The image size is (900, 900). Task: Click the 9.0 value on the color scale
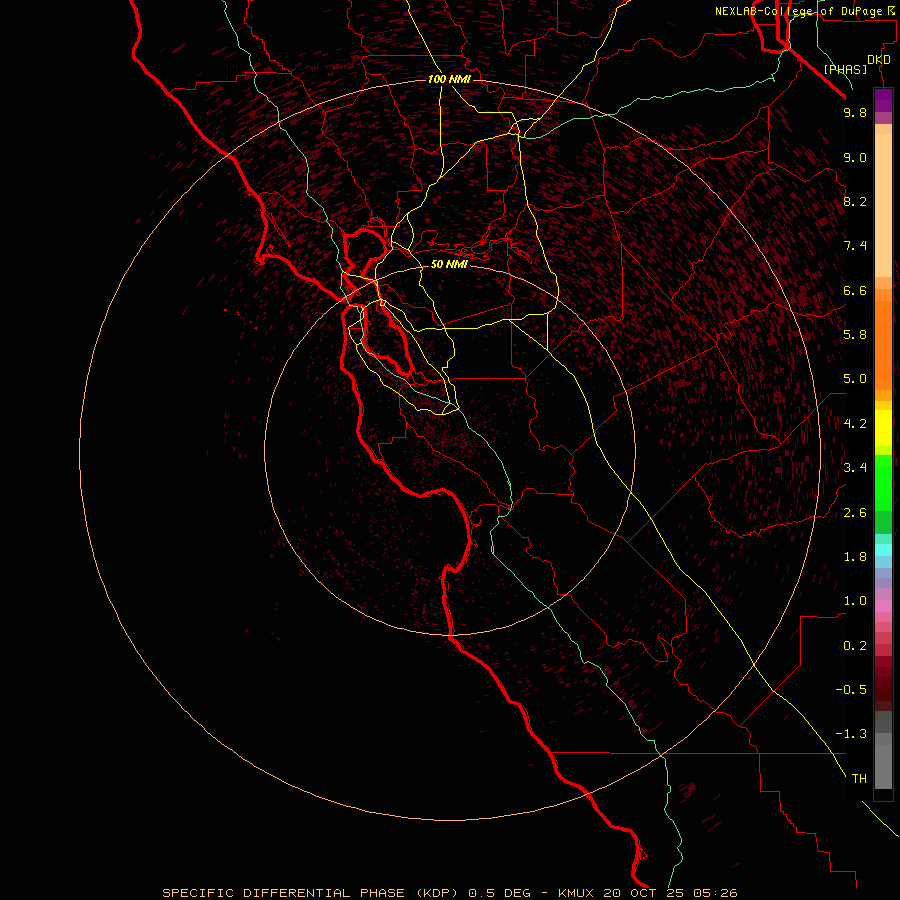(x=855, y=157)
